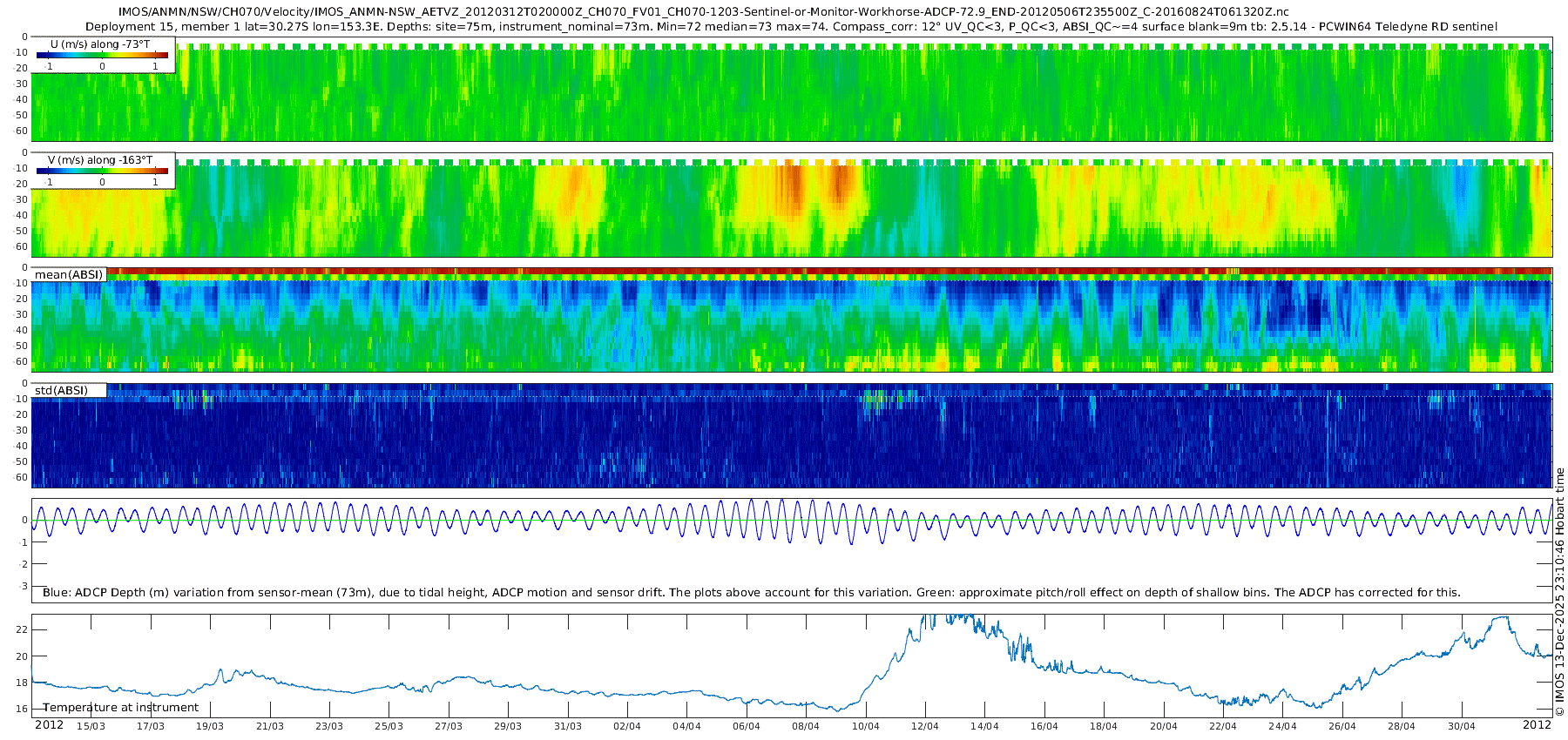The image size is (1568, 740).
Task: Click the '17/03' date tick label
Action: click(151, 726)
